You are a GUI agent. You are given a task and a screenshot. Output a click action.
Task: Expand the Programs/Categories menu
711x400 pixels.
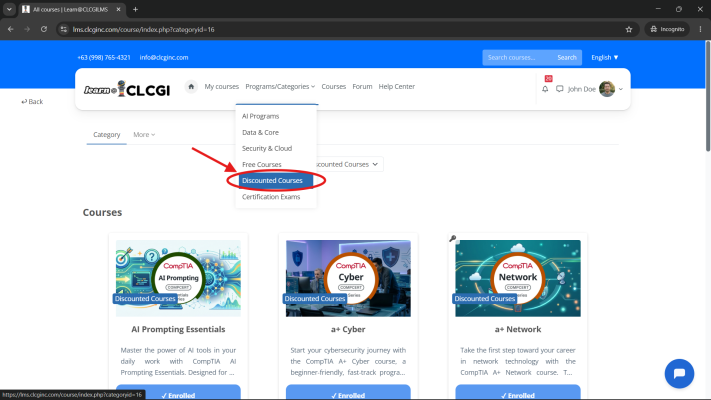[280, 87]
